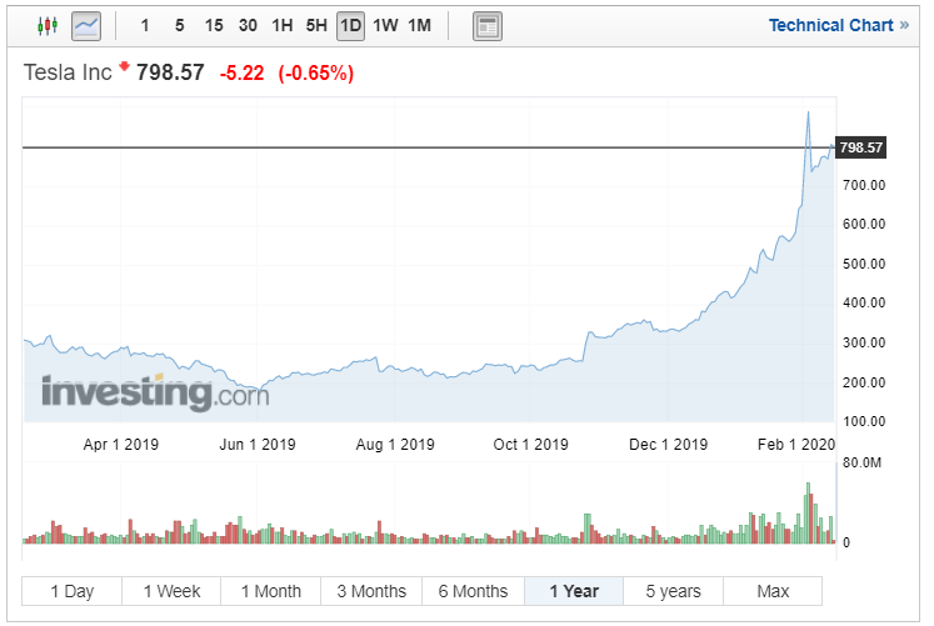Click the Feb 1 2020 axis label
Image resolution: width=934 pixels, height=626 pixels.
click(796, 444)
